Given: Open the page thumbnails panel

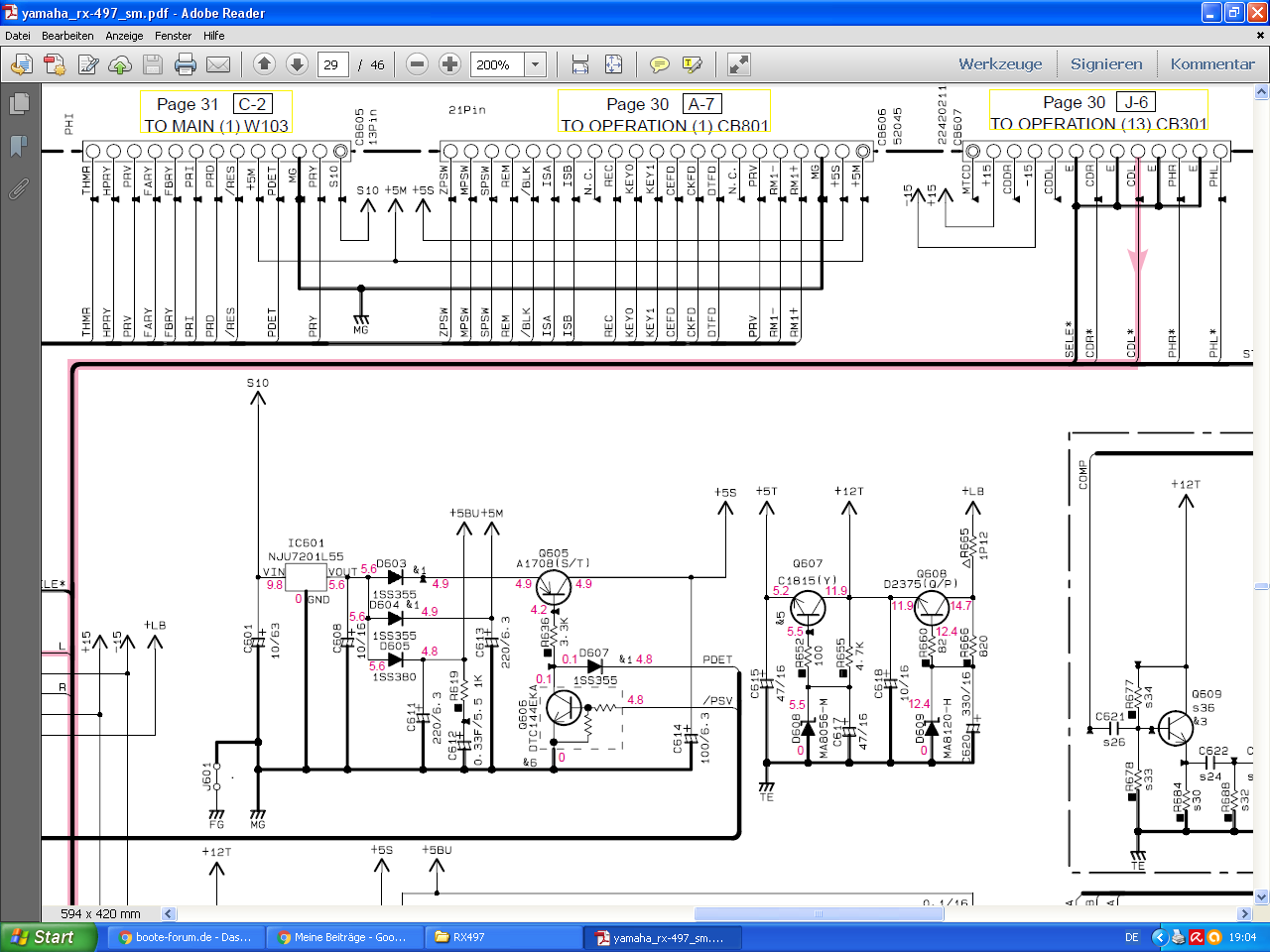Looking at the screenshot, I should 19,103.
